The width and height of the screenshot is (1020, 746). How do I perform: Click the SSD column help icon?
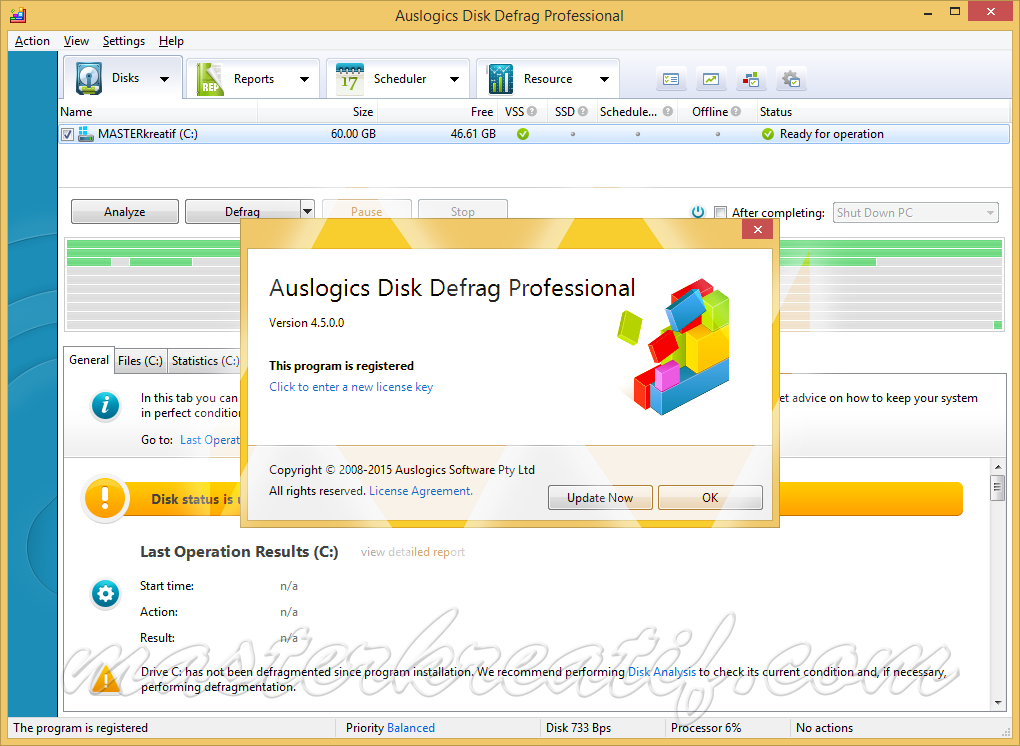pos(583,111)
